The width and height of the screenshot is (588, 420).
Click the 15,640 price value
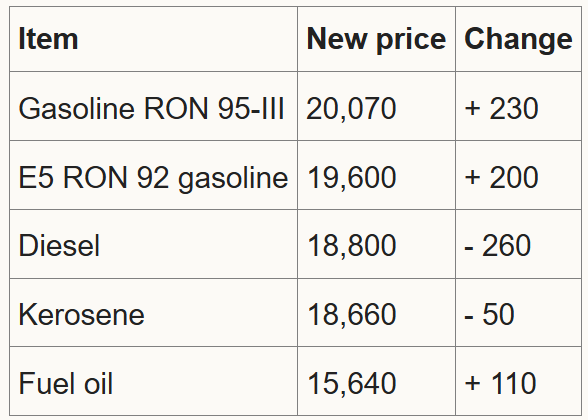pyautogui.click(x=351, y=384)
